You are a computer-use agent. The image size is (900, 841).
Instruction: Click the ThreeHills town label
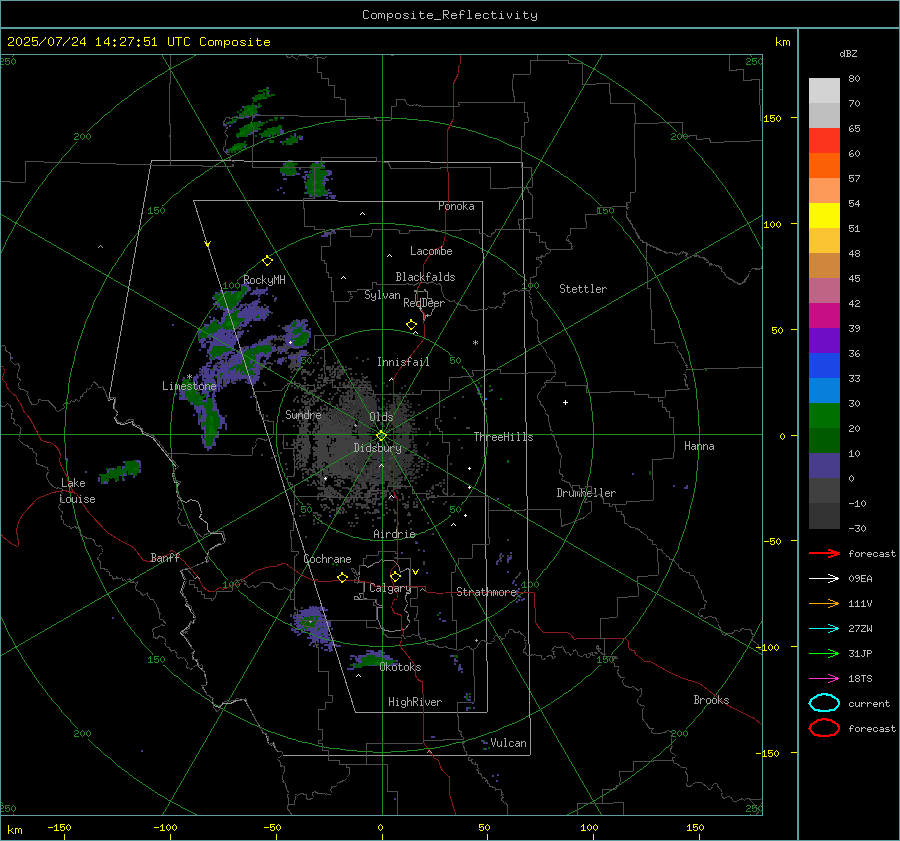(503, 437)
